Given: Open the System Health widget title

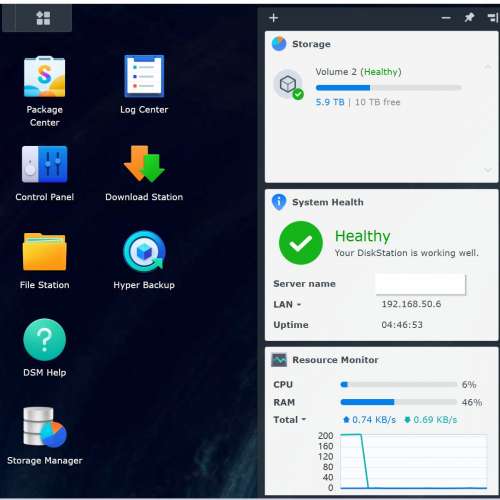Looking at the screenshot, I should point(328,202).
